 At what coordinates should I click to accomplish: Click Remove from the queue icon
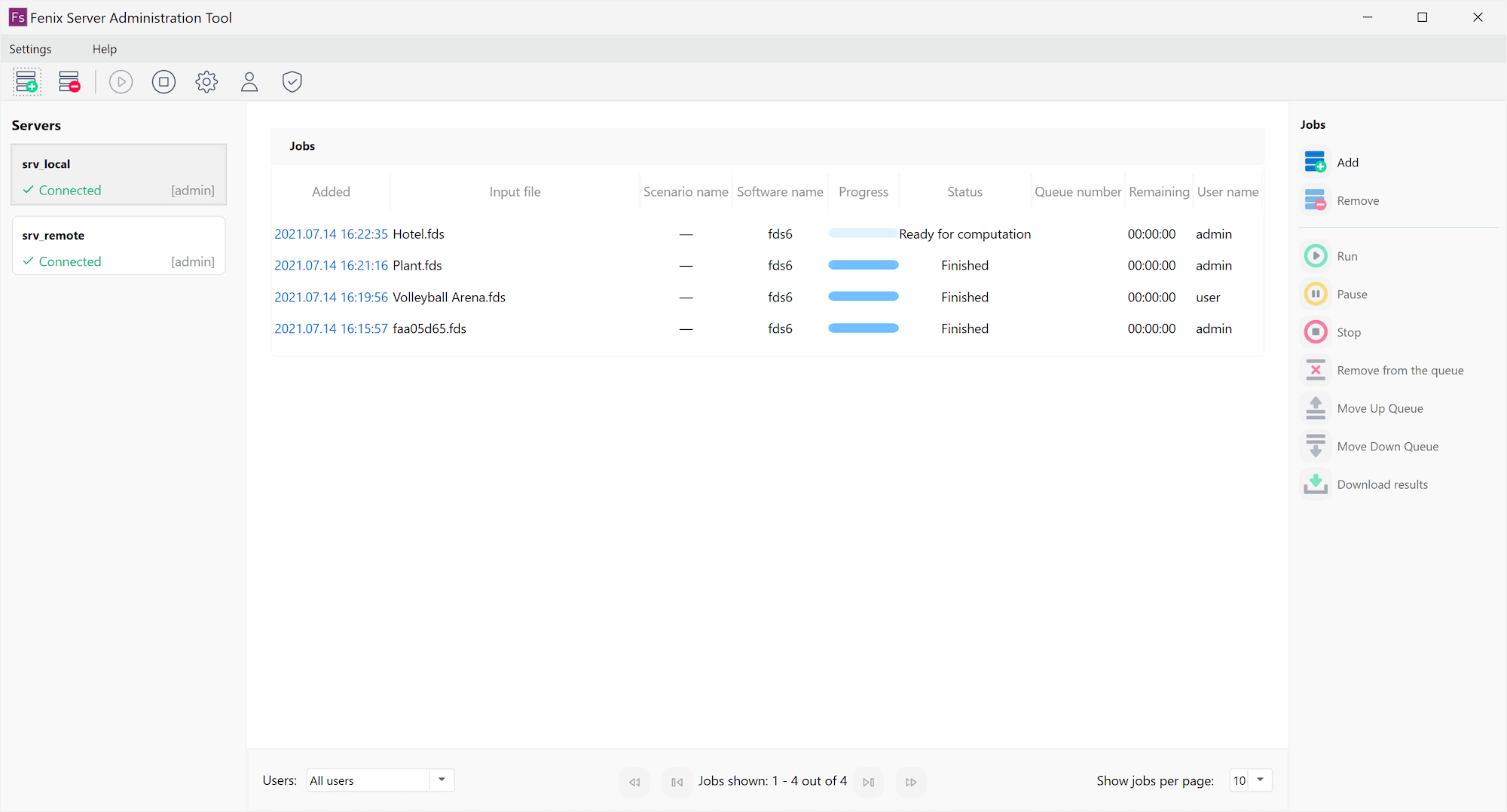click(1316, 370)
